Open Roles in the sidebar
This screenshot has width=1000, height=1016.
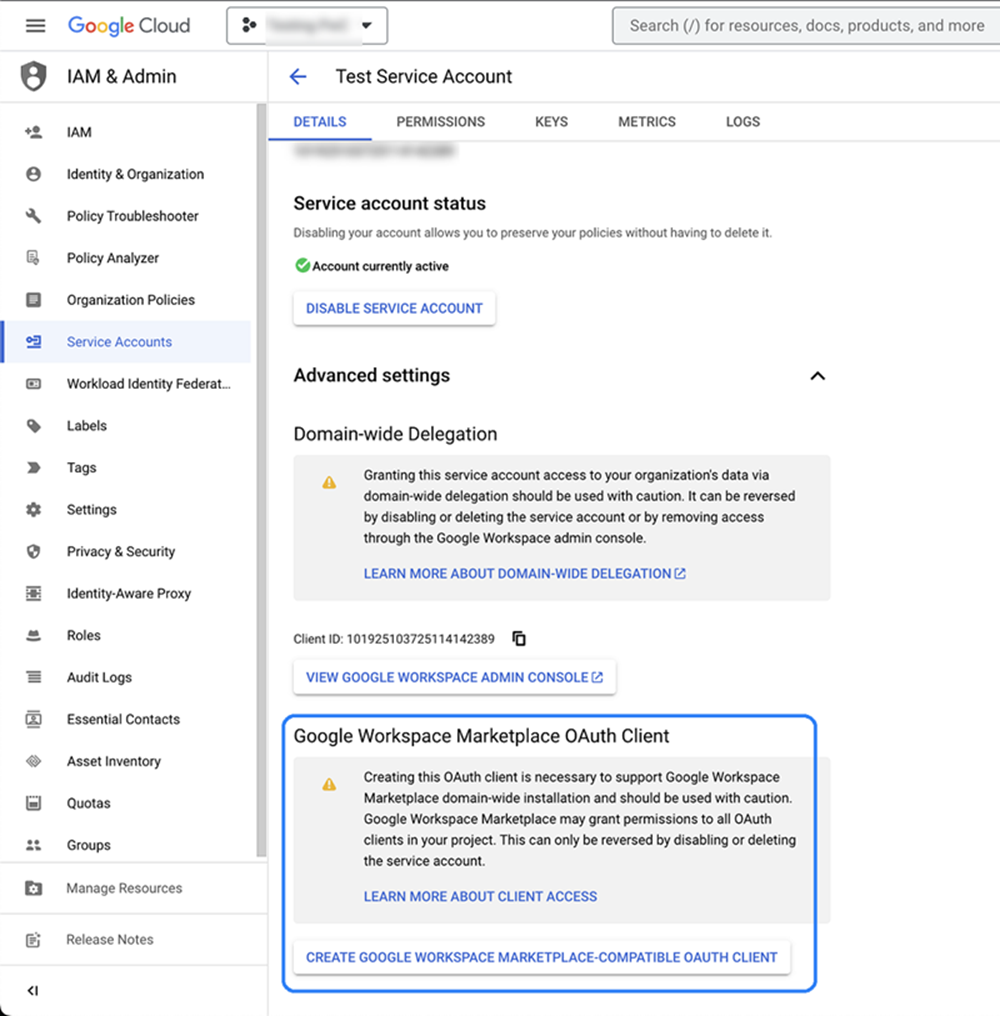(x=84, y=636)
